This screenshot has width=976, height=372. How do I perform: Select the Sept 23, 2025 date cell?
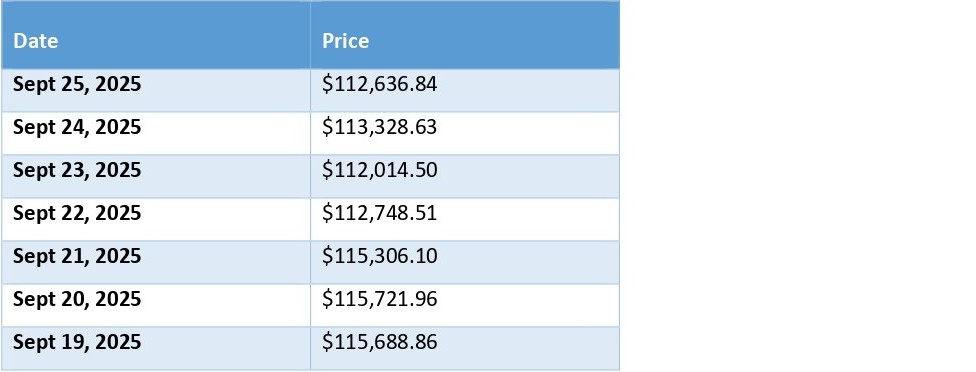tap(156, 177)
